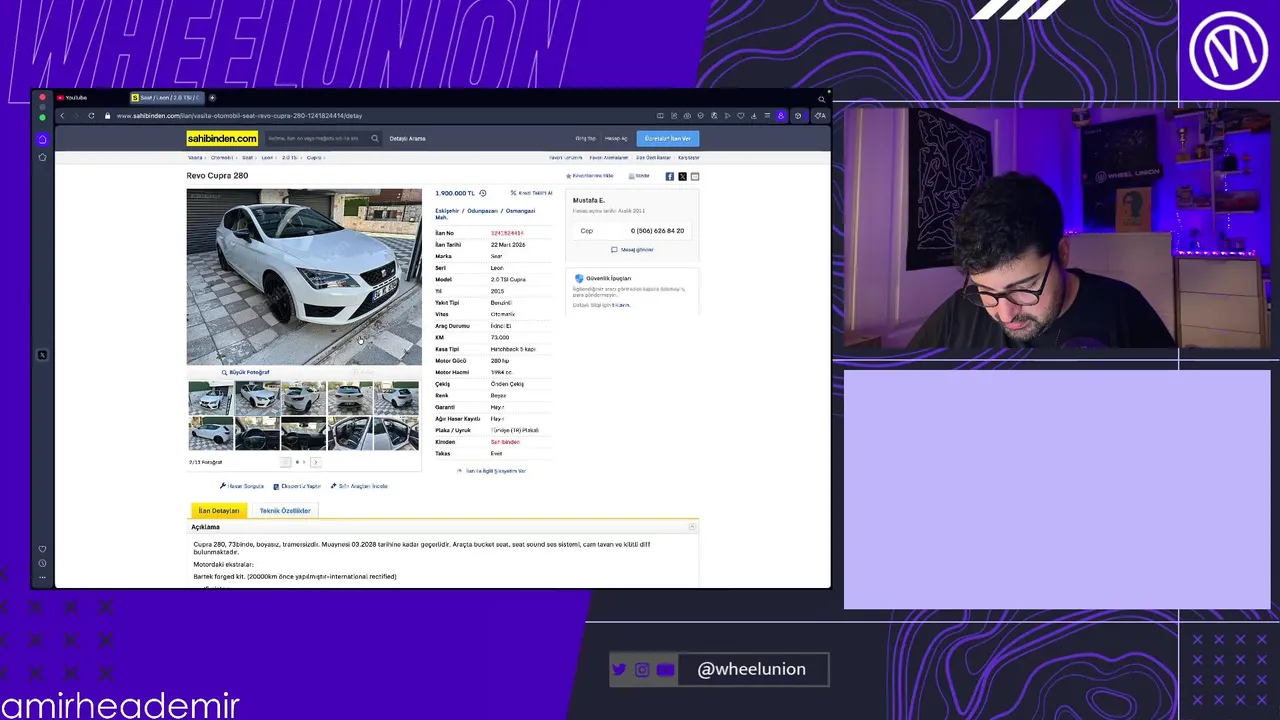Image resolution: width=1280 pixels, height=720 pixels.
Task: Click Hesap Aç link
Action: [x=616, y=138]
